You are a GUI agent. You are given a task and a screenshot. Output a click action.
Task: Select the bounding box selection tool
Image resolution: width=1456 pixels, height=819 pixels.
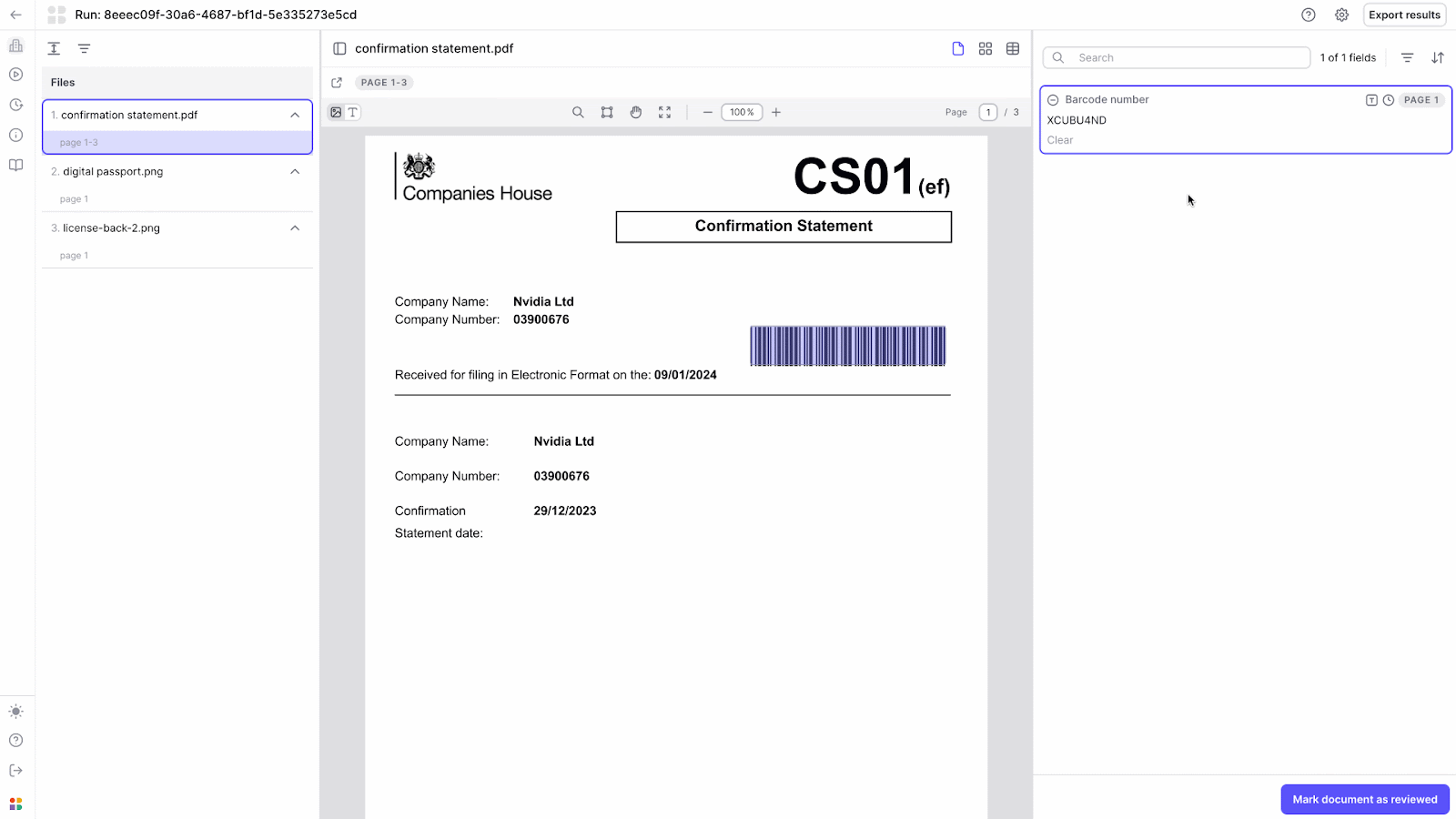607,112
